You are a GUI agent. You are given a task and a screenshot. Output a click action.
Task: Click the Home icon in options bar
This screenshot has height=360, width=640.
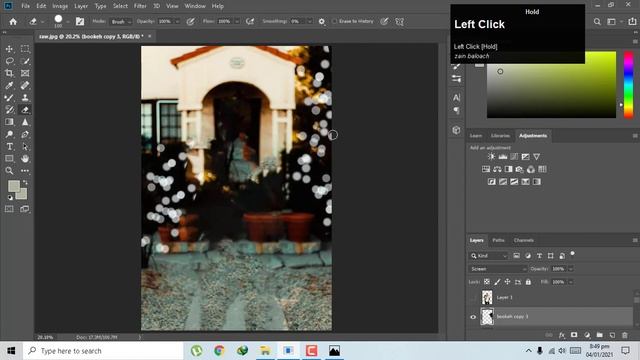13,22
